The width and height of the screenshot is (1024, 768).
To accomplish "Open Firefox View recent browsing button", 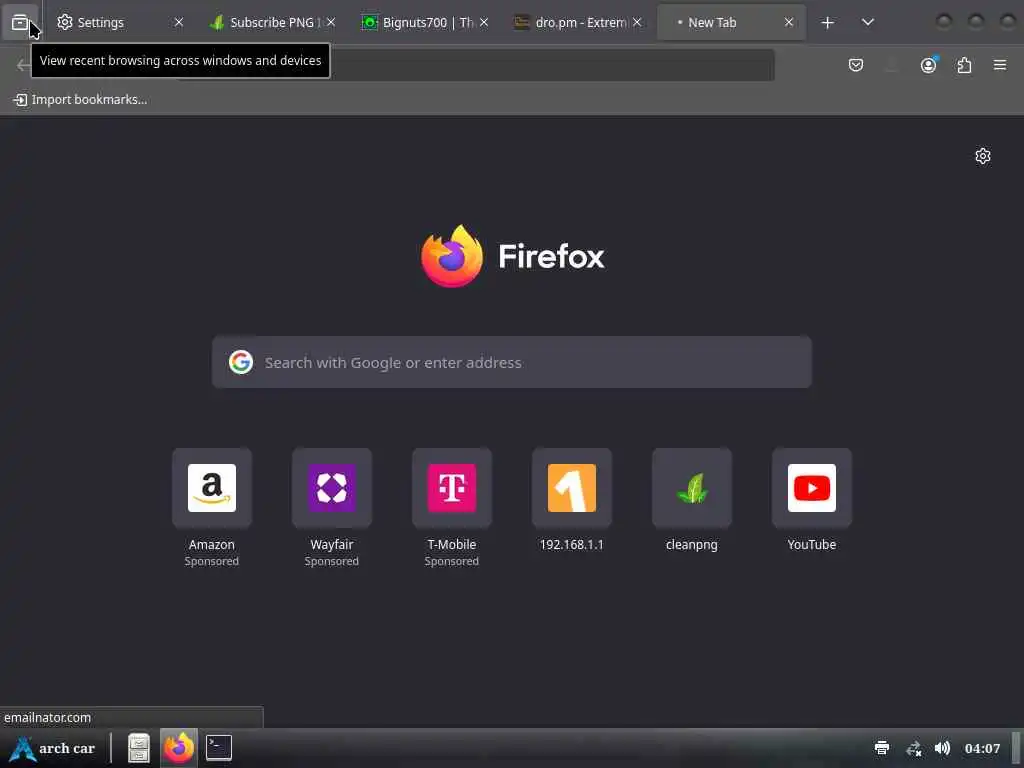I will 20,22.
